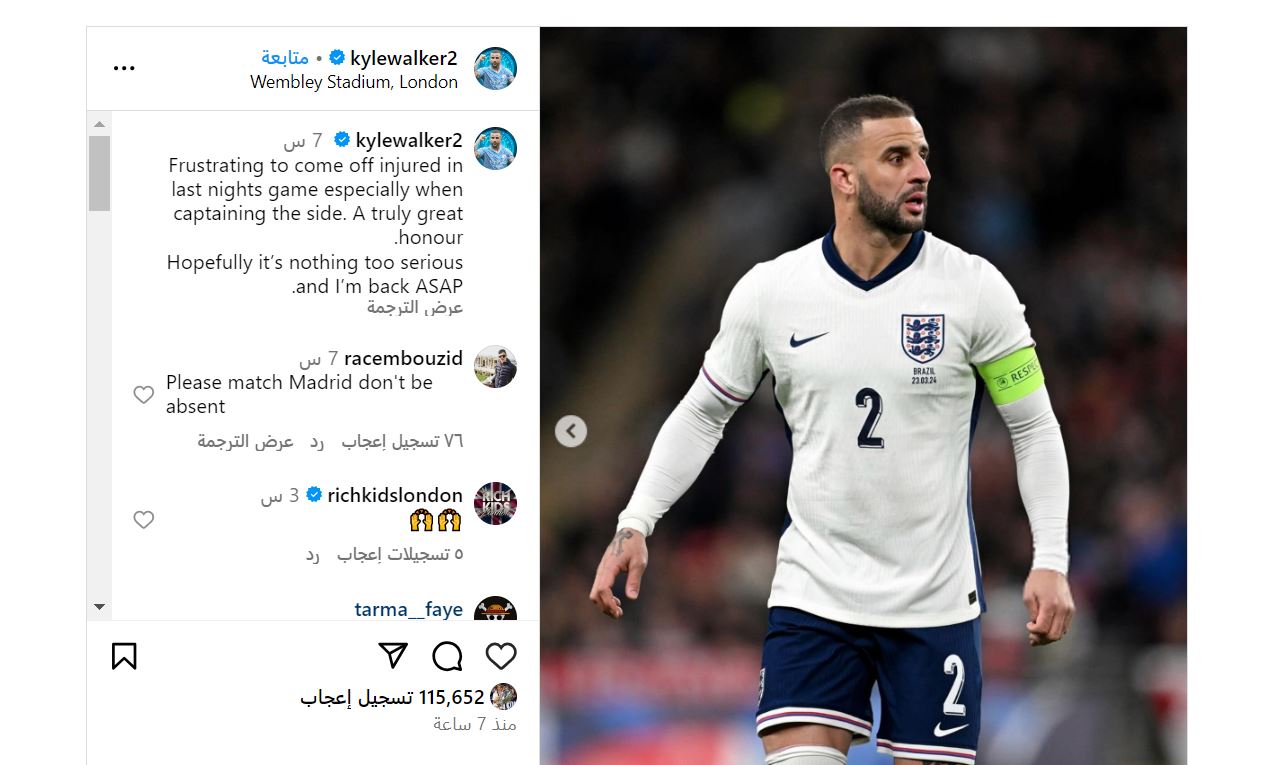Open tarma__faye profile link
Viewport: 1275px width, 765px height.
[x=408, y=609]
